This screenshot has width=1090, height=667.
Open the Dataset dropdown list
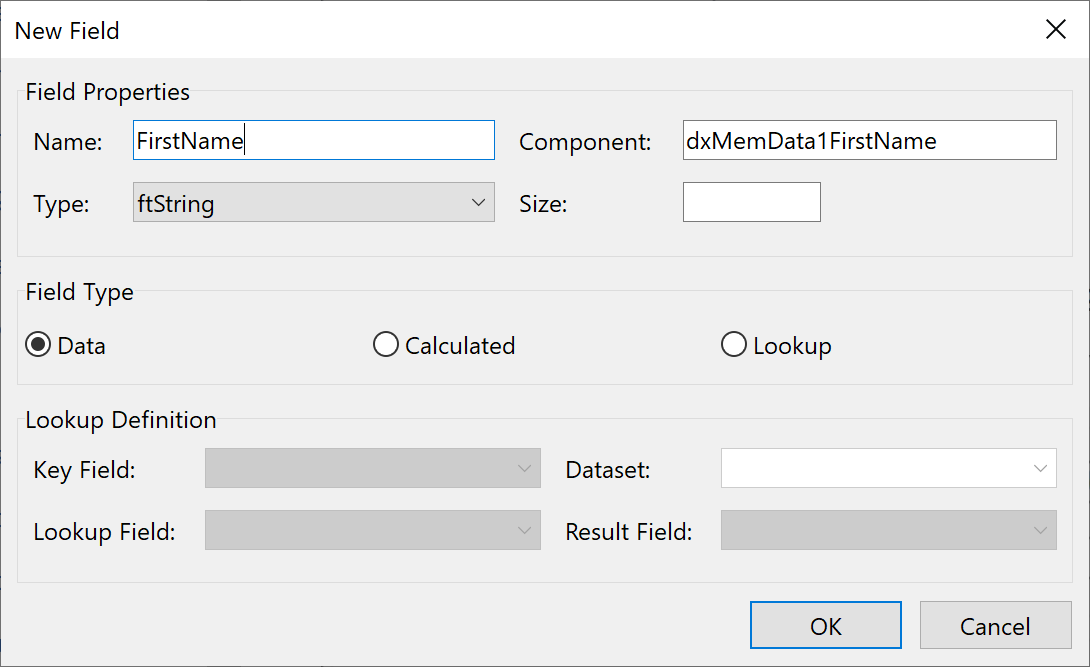[x=888, y=469]
